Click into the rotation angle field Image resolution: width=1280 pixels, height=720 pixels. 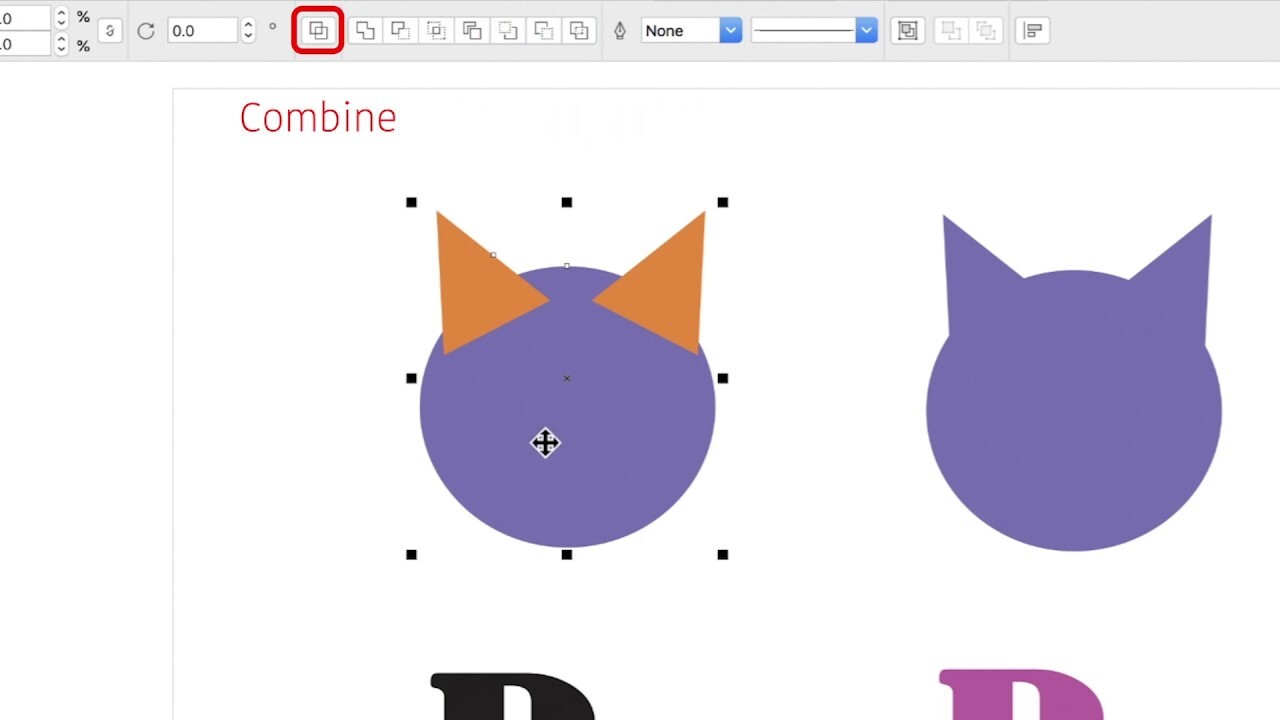[x=202, y=31]
